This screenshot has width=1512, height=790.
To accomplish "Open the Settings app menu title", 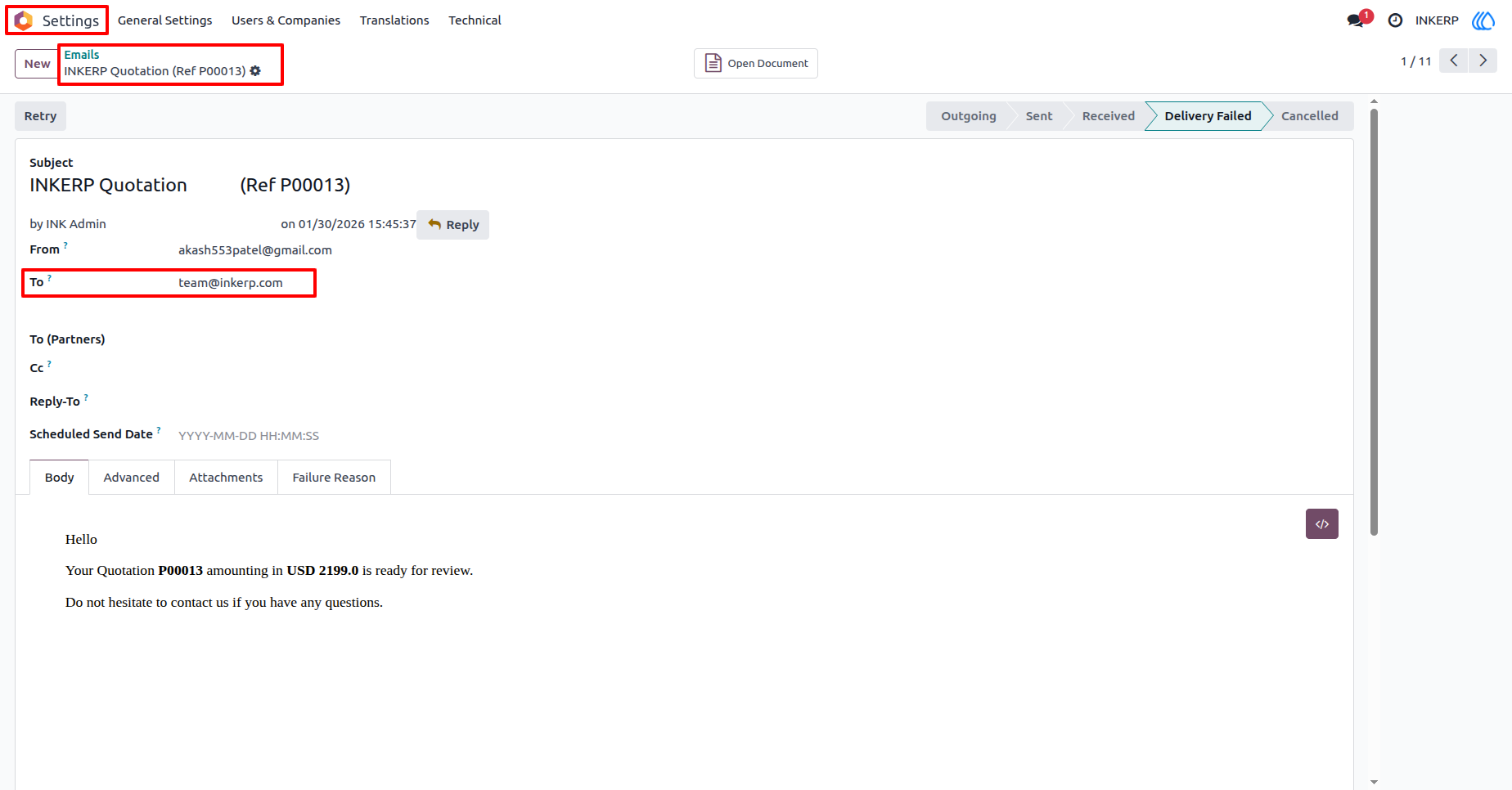I will tap(70, 20).
